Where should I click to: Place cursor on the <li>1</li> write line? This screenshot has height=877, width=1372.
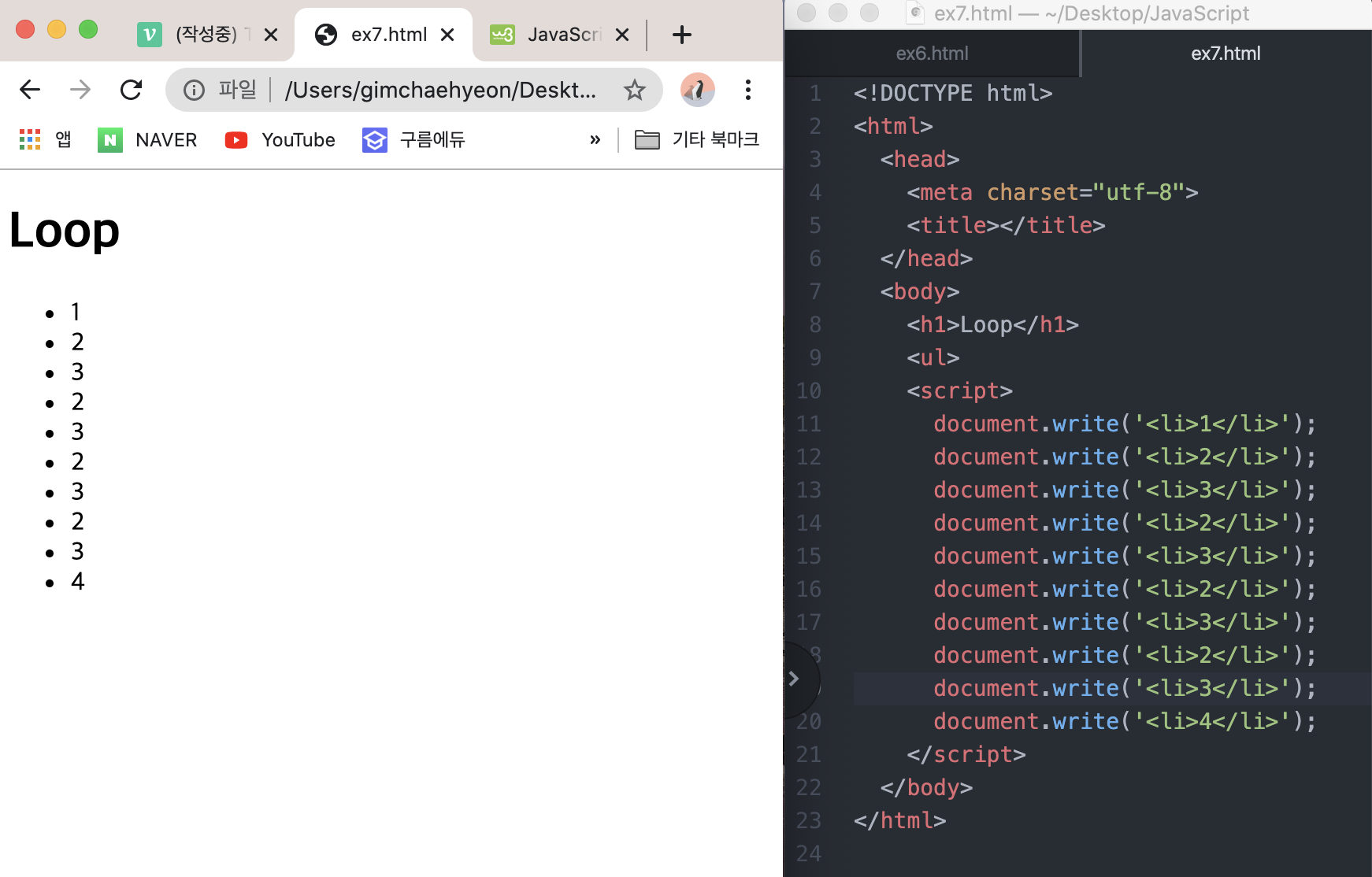pos(1125,424)
